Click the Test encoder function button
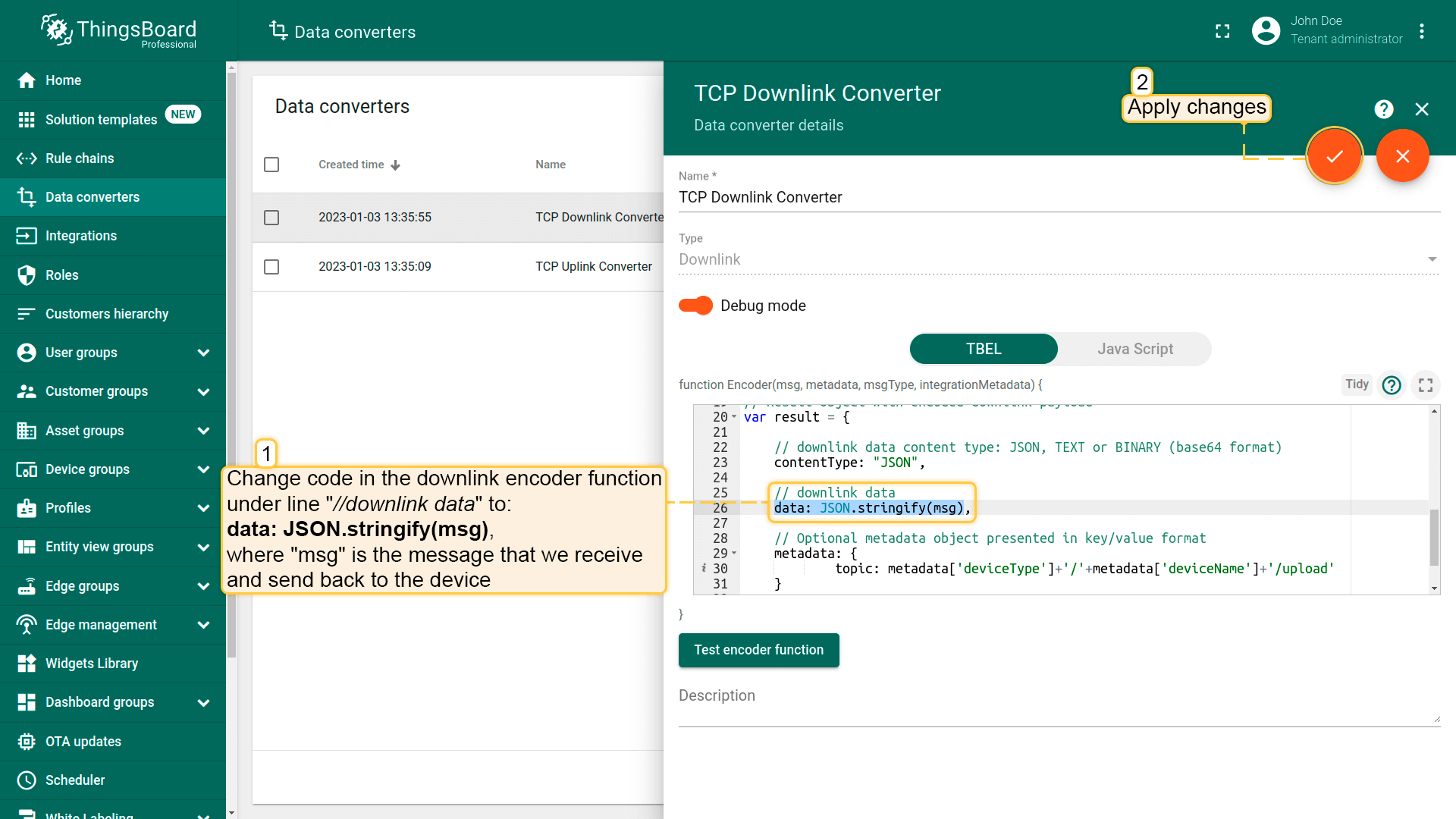 click(758, 650)
